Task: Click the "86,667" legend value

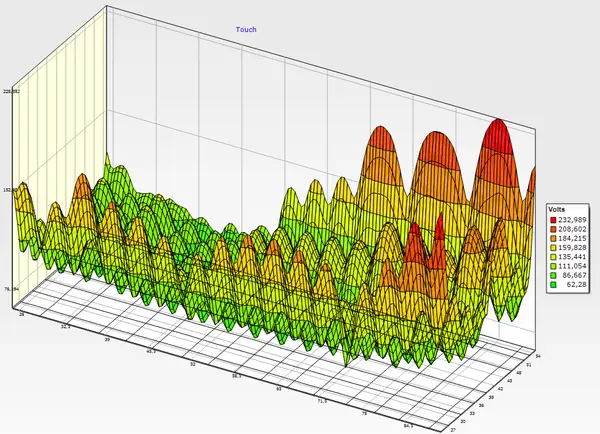Action: pos(576,275)
